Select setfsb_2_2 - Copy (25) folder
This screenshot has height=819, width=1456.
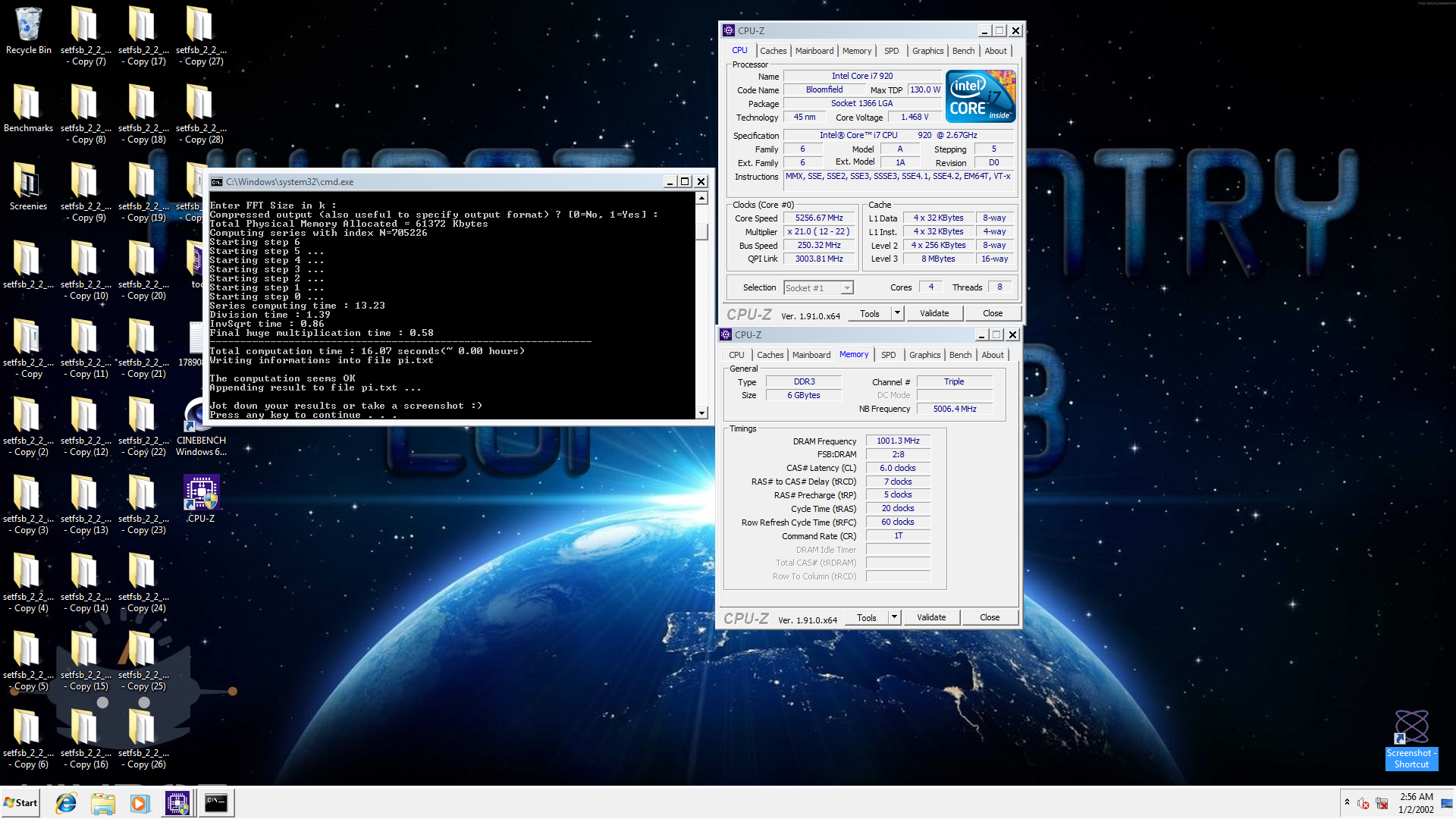point(143,661)
